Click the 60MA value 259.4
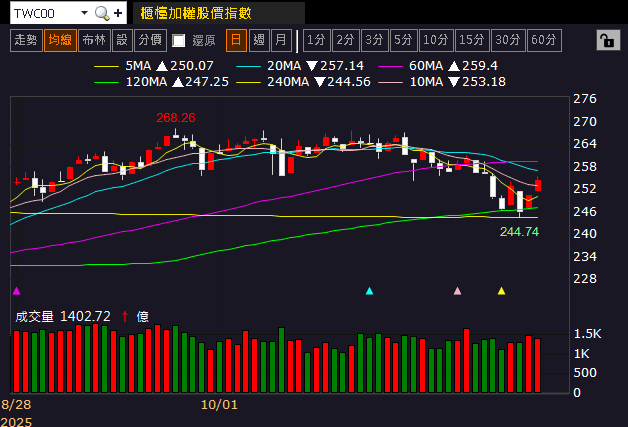 click(x=480, y=66)
